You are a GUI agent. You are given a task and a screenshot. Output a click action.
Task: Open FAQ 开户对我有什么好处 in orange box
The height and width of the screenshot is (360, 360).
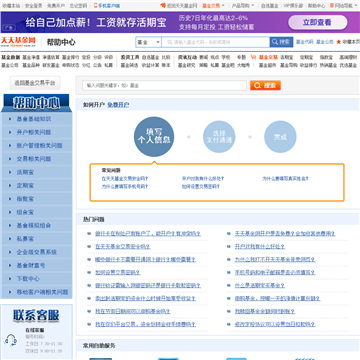[x=203, y=178]
